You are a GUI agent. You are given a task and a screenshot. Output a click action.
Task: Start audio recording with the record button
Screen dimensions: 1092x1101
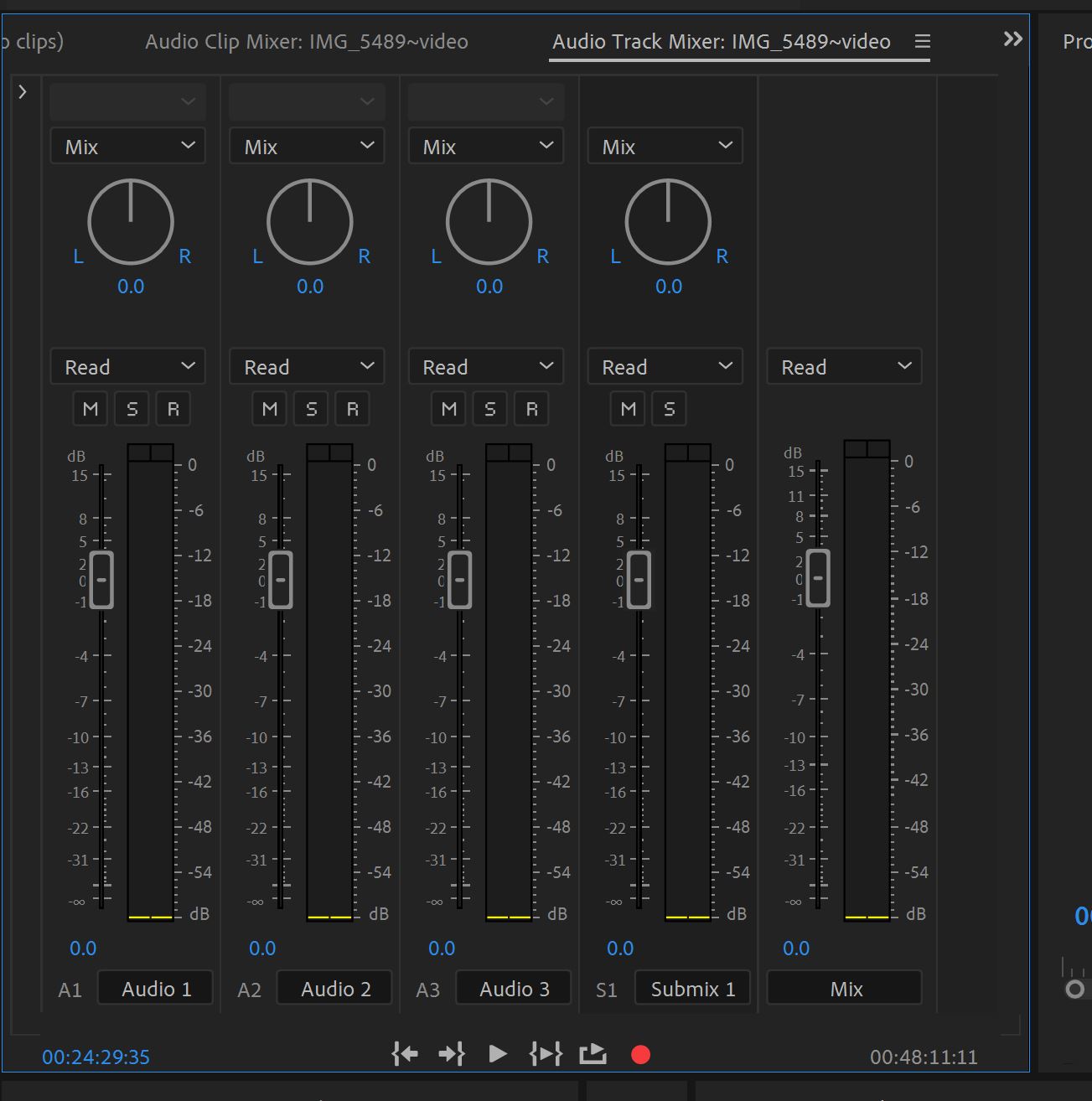tap(640, 1054)
